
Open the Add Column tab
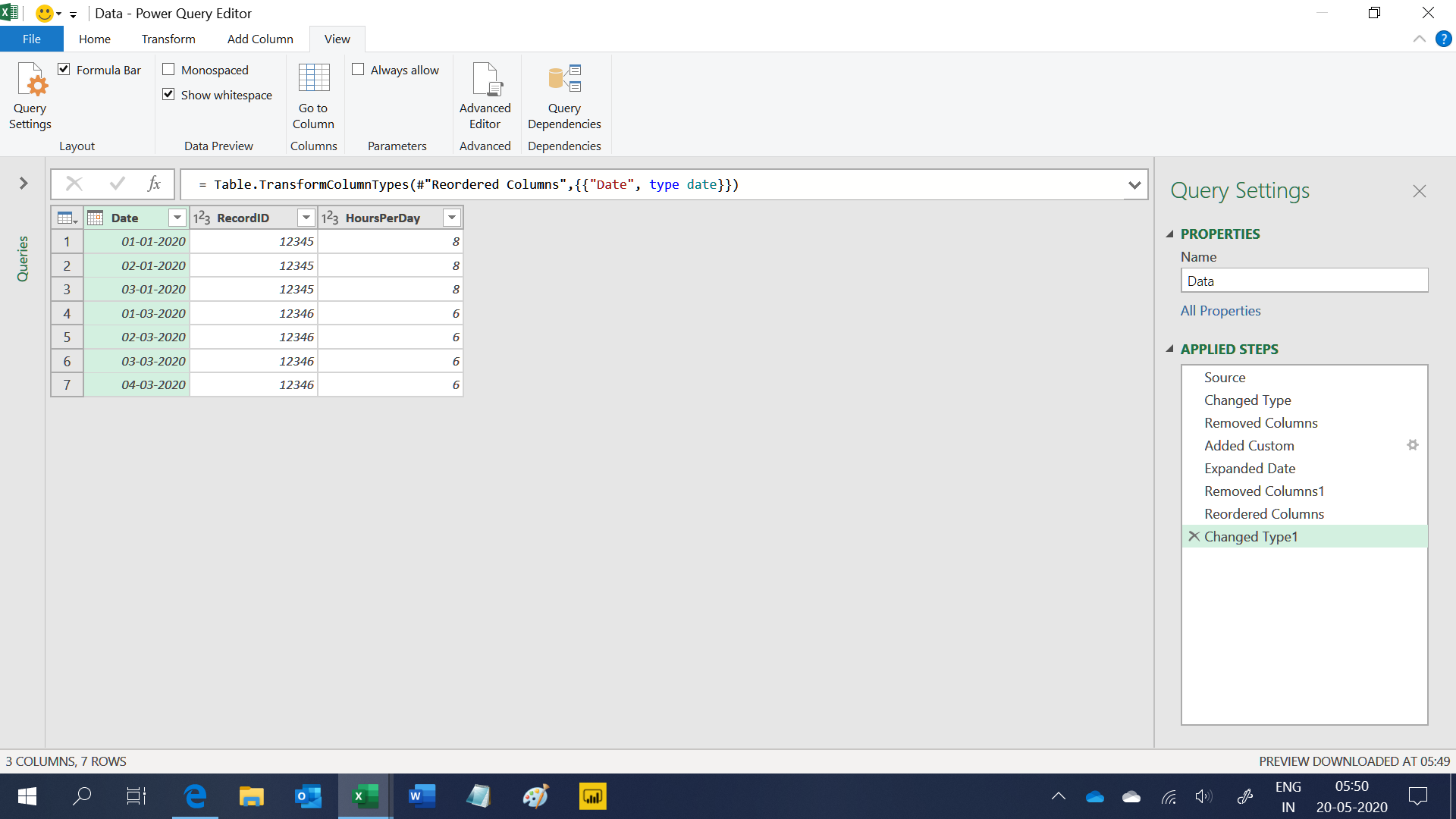click(260, 39)
